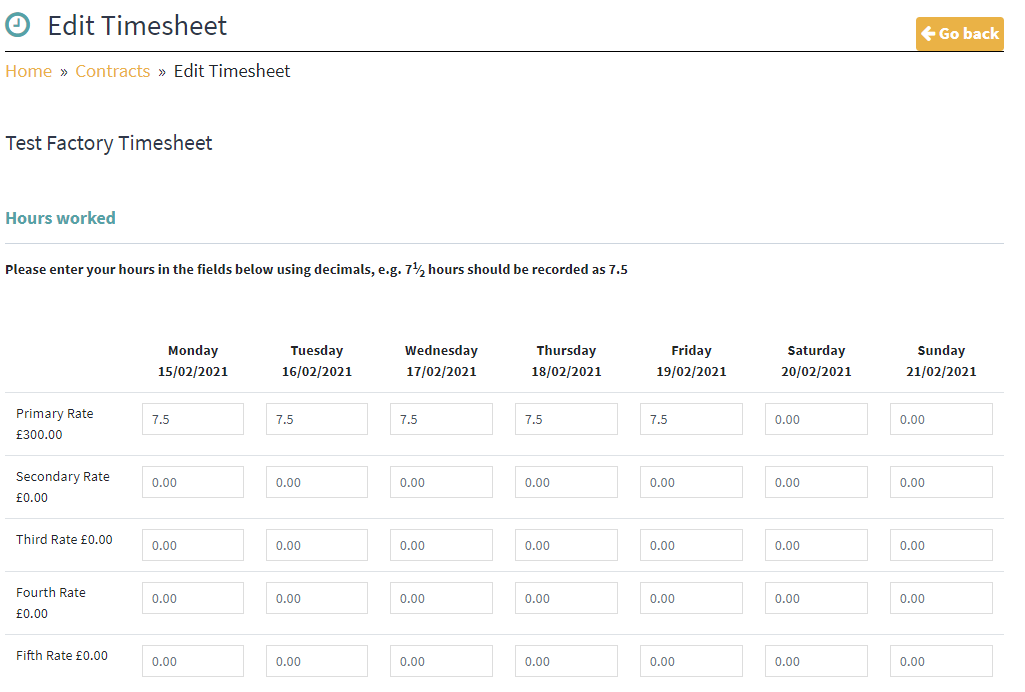Image resolution: width=1025 pixels, height=692 pixels.
Task: Select Secondary Rate Friday hours field
Action: (x=691, y=482)
